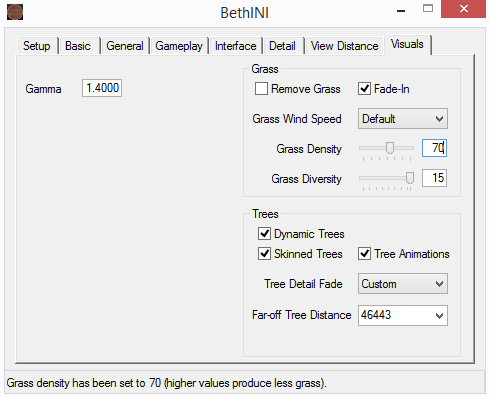Select the Visuals tab
The height and width of the screenshot is (397, 489).
[x=407, y=44]
